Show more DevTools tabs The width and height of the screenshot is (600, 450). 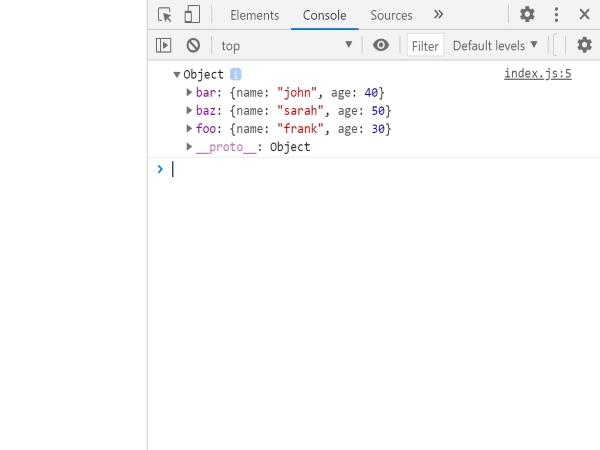(438, 15)
